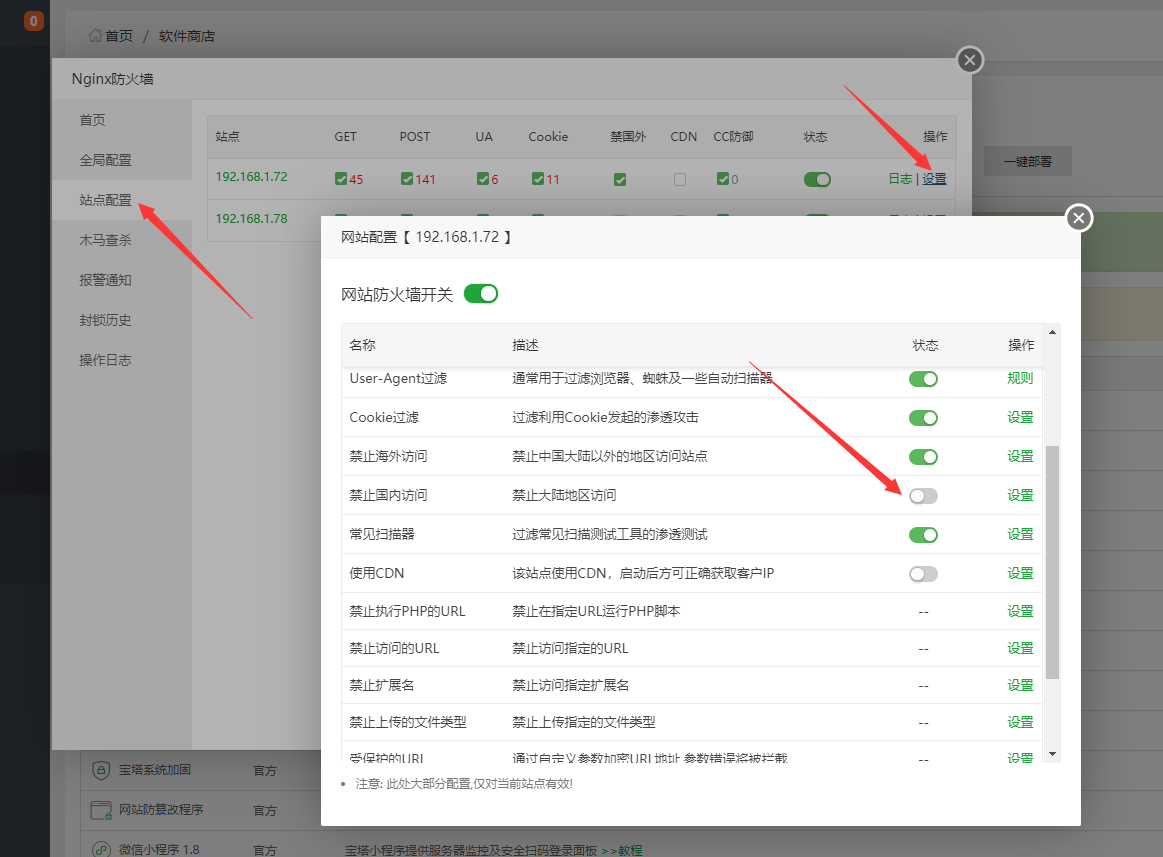The width and height of the screenshot is (1163, 857).
Task: Disable the 禁止海外访问 toggle
Action: 923,457
